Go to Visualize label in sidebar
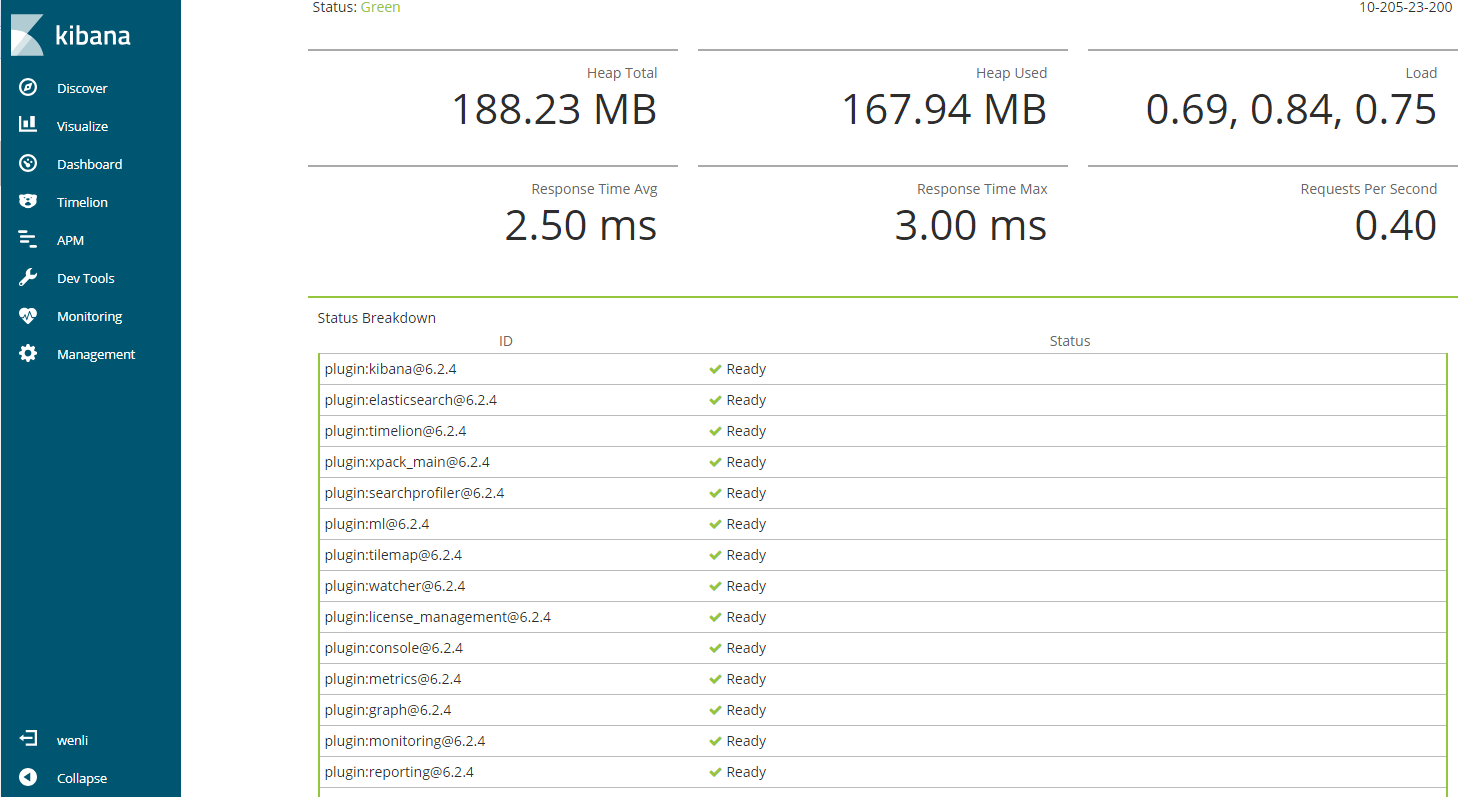Screen dimensions: 1461x797 tap(82, 126)
